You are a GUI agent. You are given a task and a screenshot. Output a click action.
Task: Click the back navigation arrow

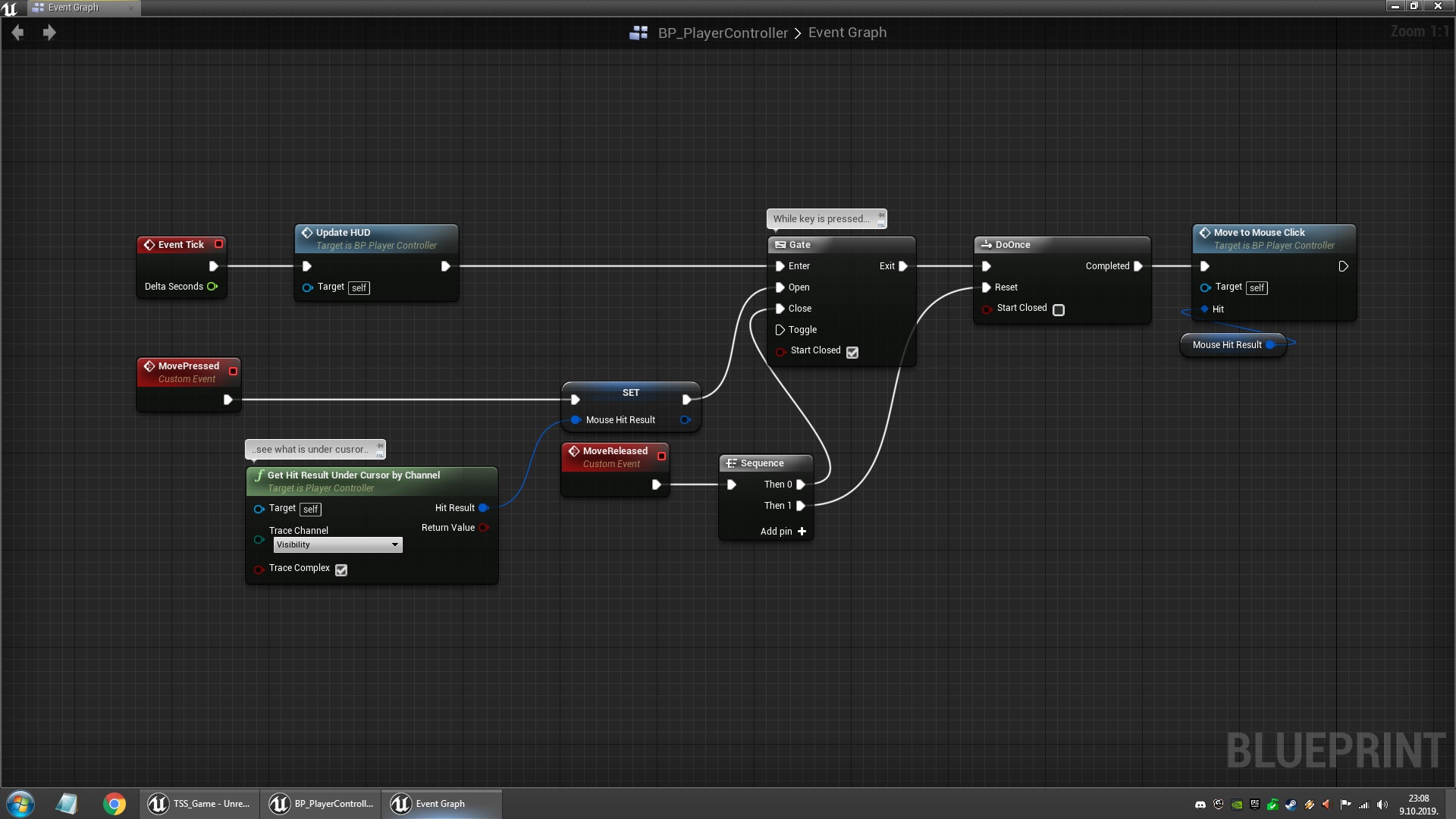pos(18,33)
